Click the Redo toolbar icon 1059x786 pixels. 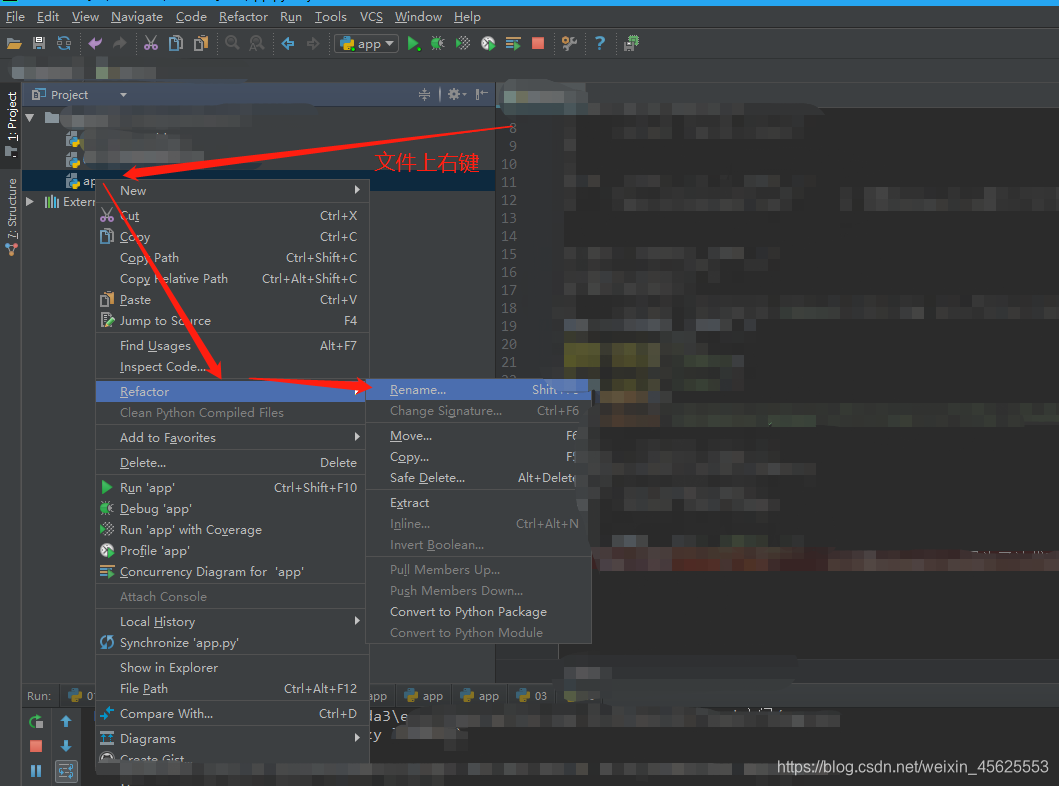(120, 44)
